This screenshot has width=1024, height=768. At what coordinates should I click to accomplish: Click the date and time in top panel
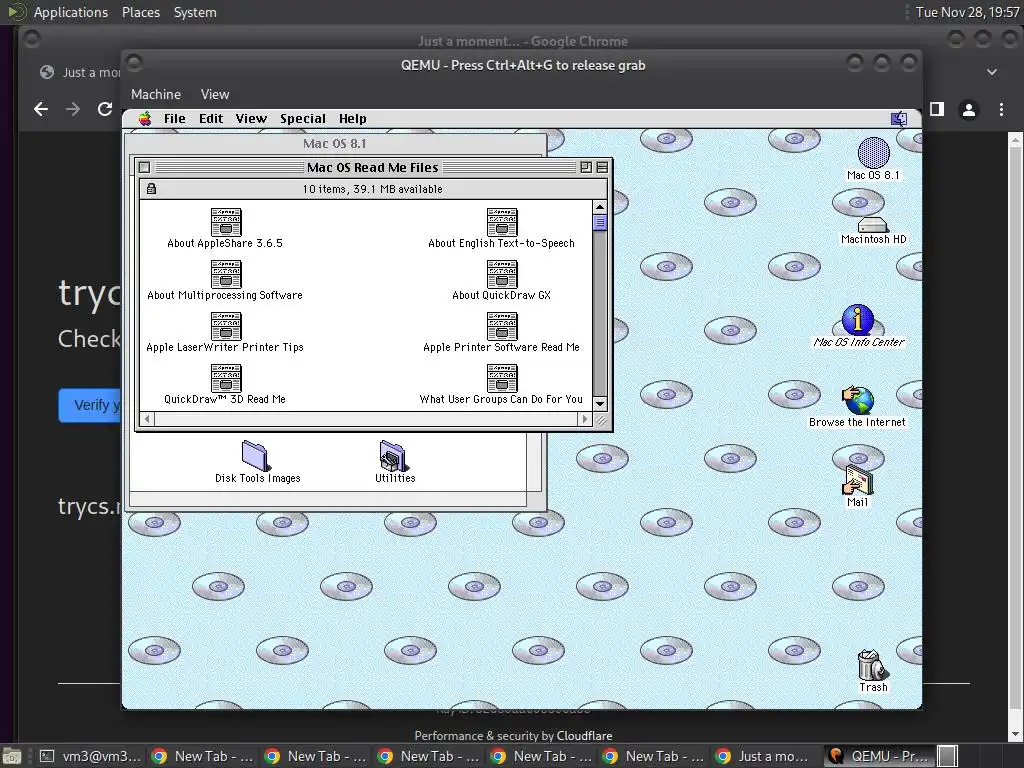967,12
